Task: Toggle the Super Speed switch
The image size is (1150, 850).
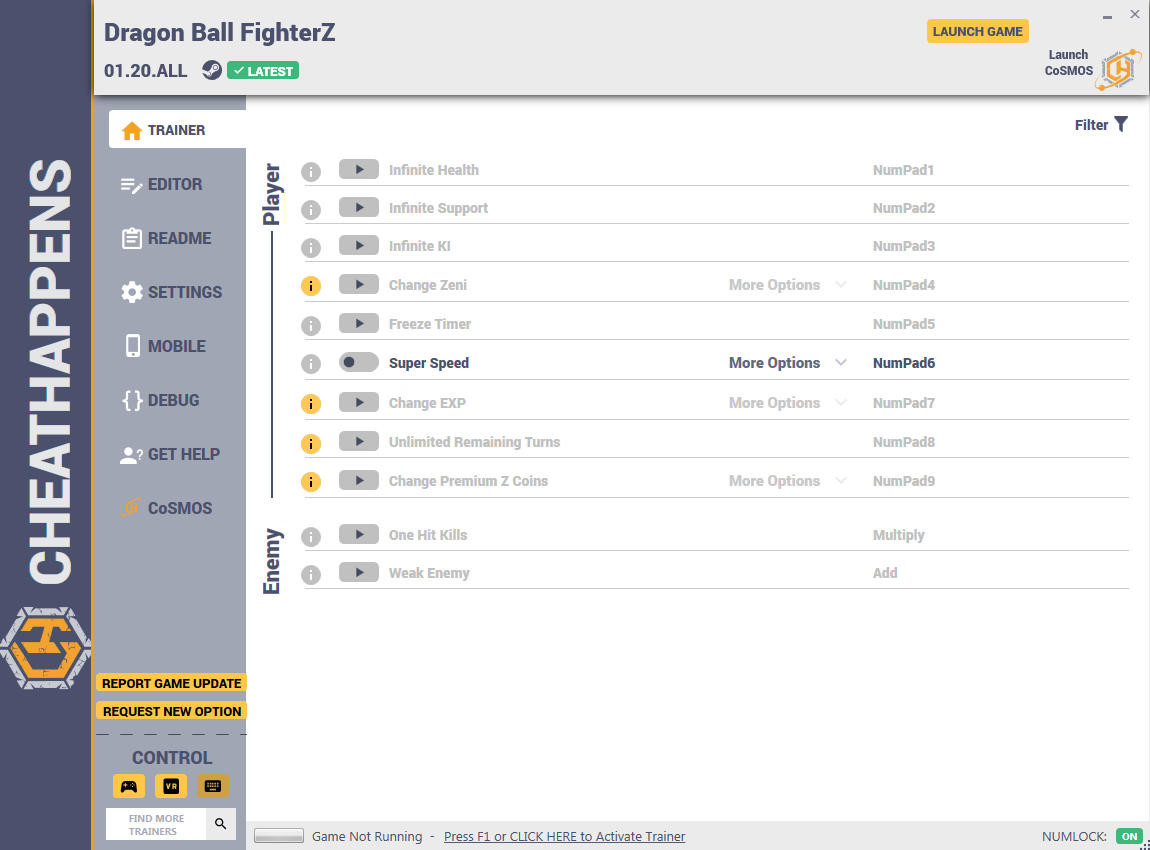Action: [x=359, y=362]
